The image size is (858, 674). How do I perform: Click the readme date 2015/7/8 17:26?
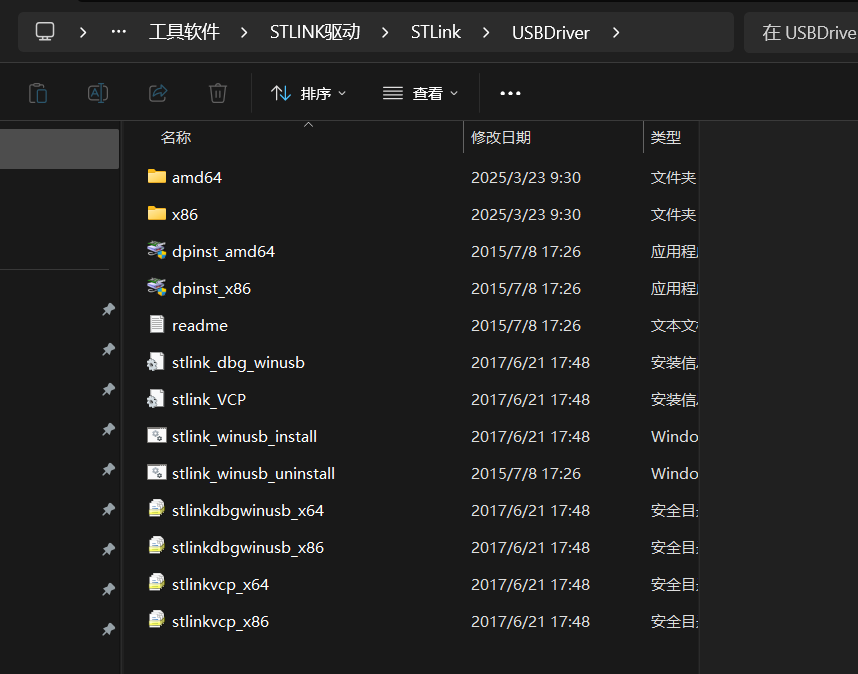tap(526, 326)
